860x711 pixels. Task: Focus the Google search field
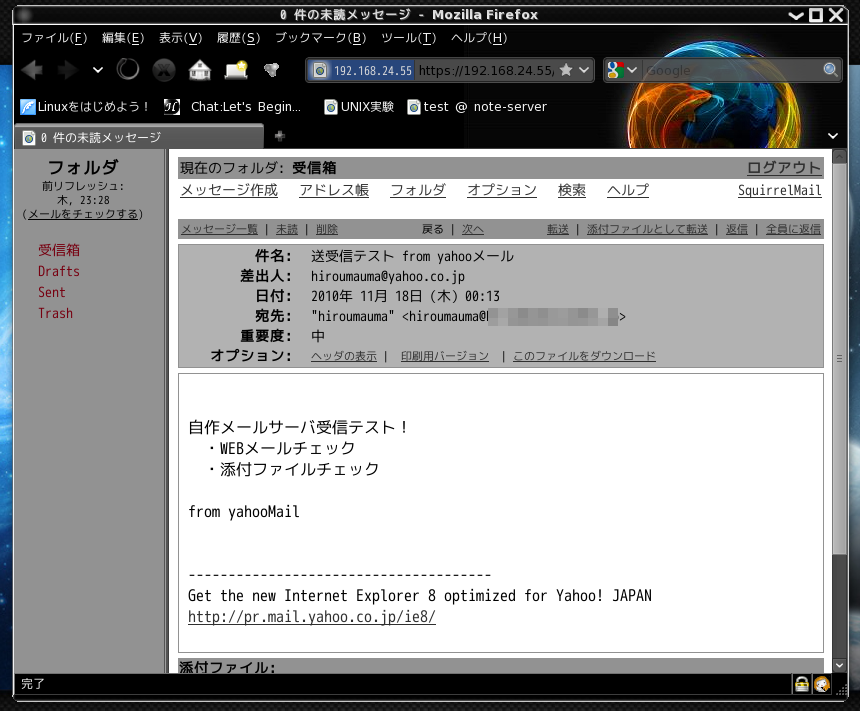click(x=732, y=70)
